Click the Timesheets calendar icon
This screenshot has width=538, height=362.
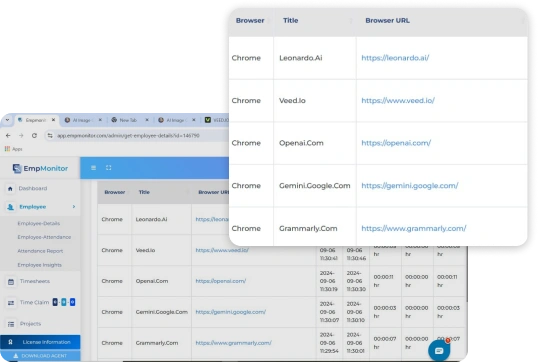(11, 282)
